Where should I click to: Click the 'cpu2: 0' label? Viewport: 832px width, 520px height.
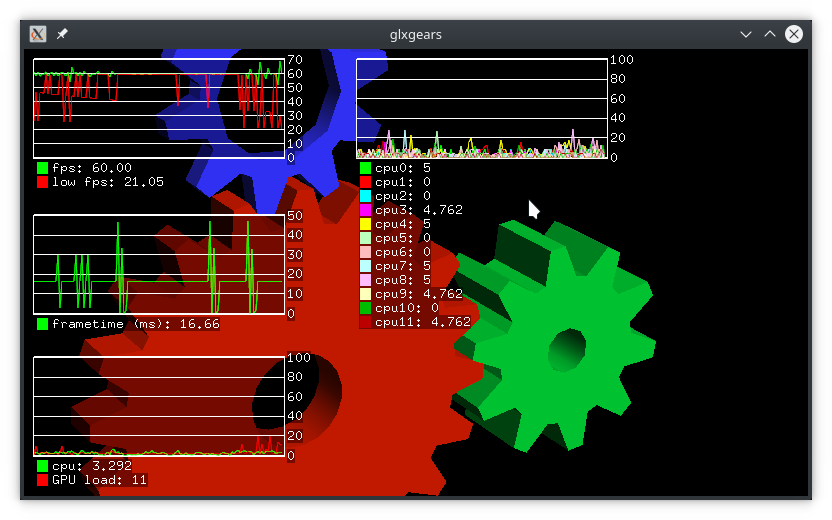tap(403, 196)
